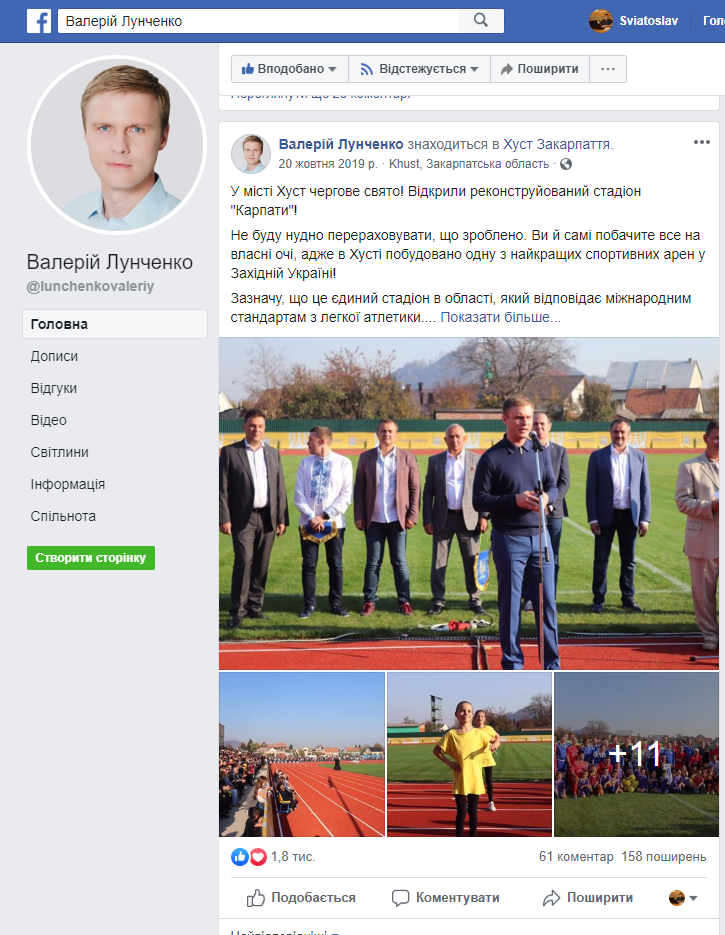Screen dimensions: 725x935
Task: Click the like and heart reactions icons
Action: (x=249, y=857)
